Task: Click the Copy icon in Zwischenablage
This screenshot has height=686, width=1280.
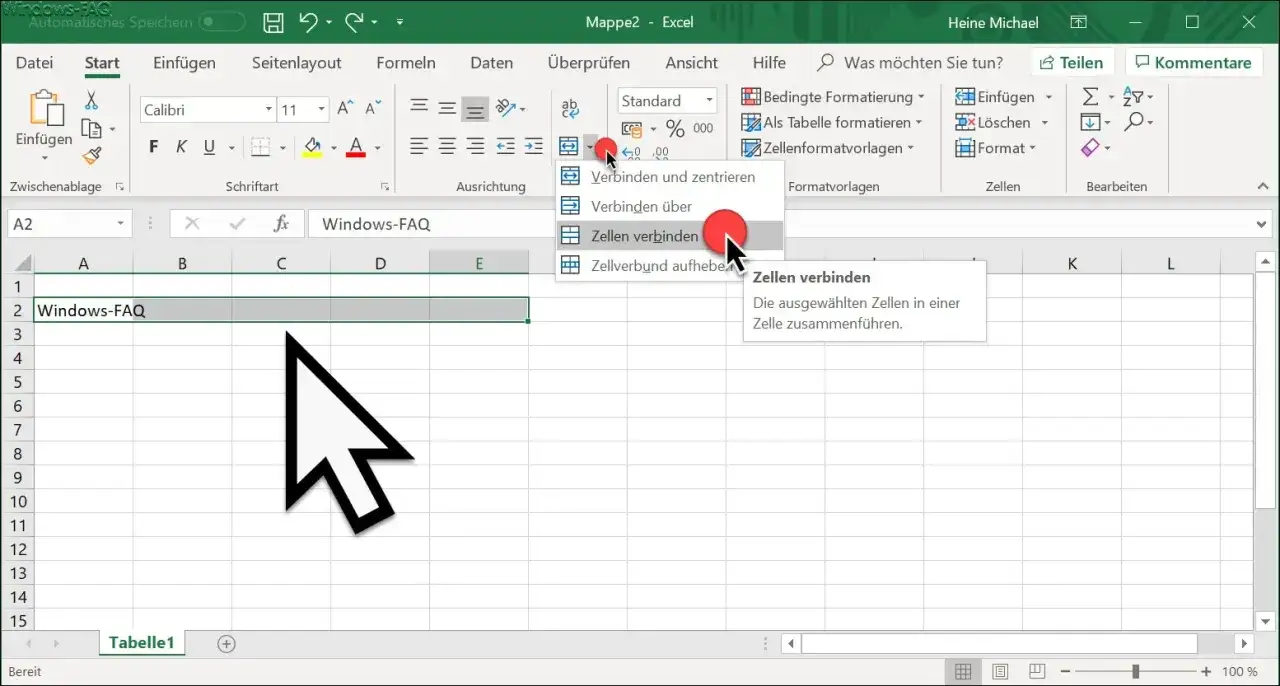Action: tap(91, 128)
